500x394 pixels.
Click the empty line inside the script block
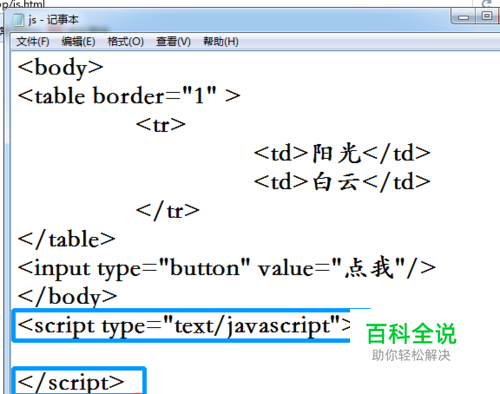coord(180,355)
